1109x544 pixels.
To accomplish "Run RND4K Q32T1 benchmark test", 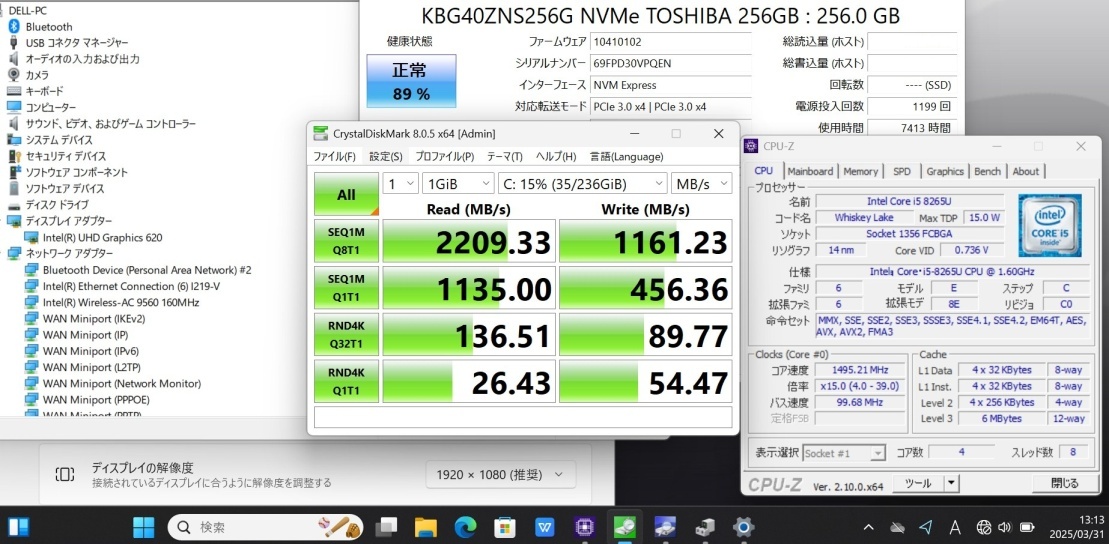I will [346, 335].
